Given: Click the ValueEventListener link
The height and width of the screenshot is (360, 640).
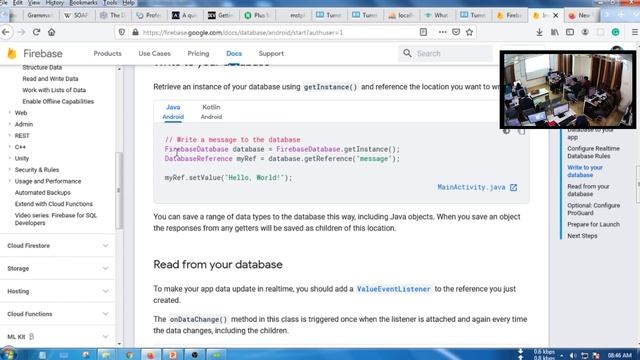Looking at the screenshot, I should click(393, 289).
